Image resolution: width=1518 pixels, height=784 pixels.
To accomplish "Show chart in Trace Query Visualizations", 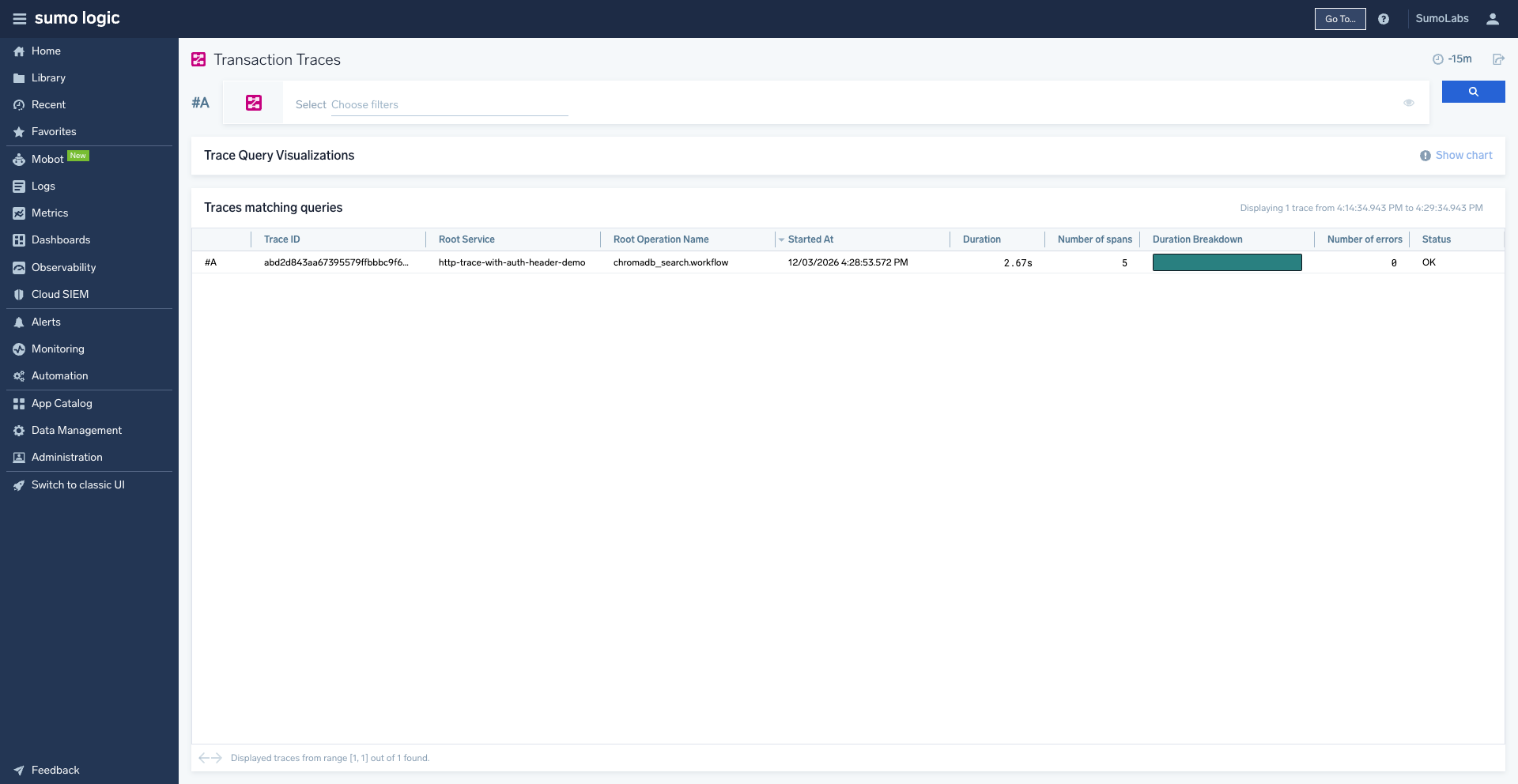I will click(1463, 156).
